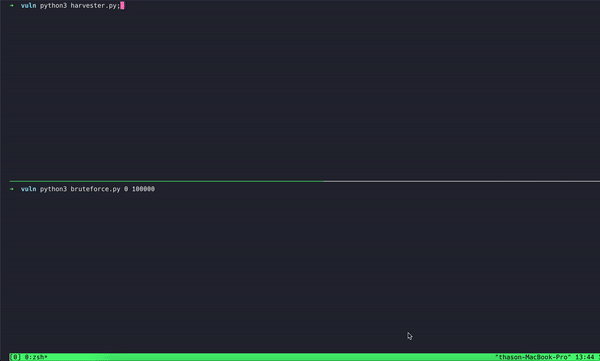Click the thason-MacBook-Pro hostname in status bar
This screenshot has width=600, height=361.
(533, 357)
